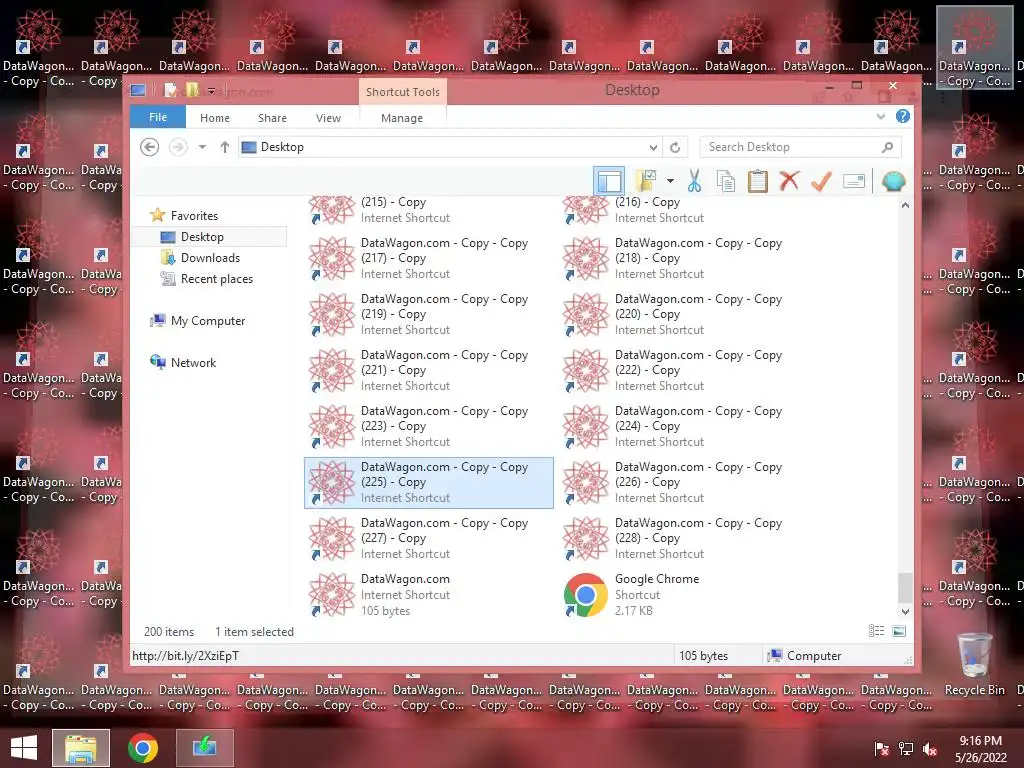Click the Copy pages icon
This screenshot has height=768, width=1024.
[x=726, y=181]
